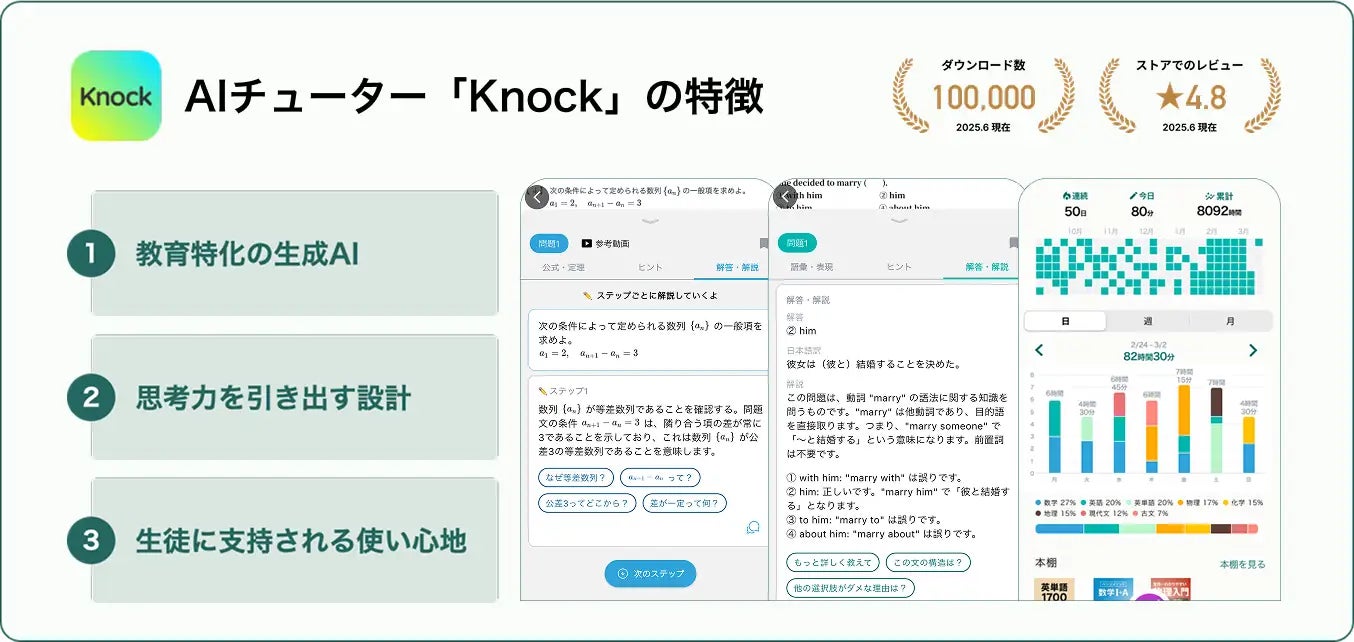Screen dimensions: 1354x642
Task: Go to next week with the right arrow
Action: (x=1253, y=350)
